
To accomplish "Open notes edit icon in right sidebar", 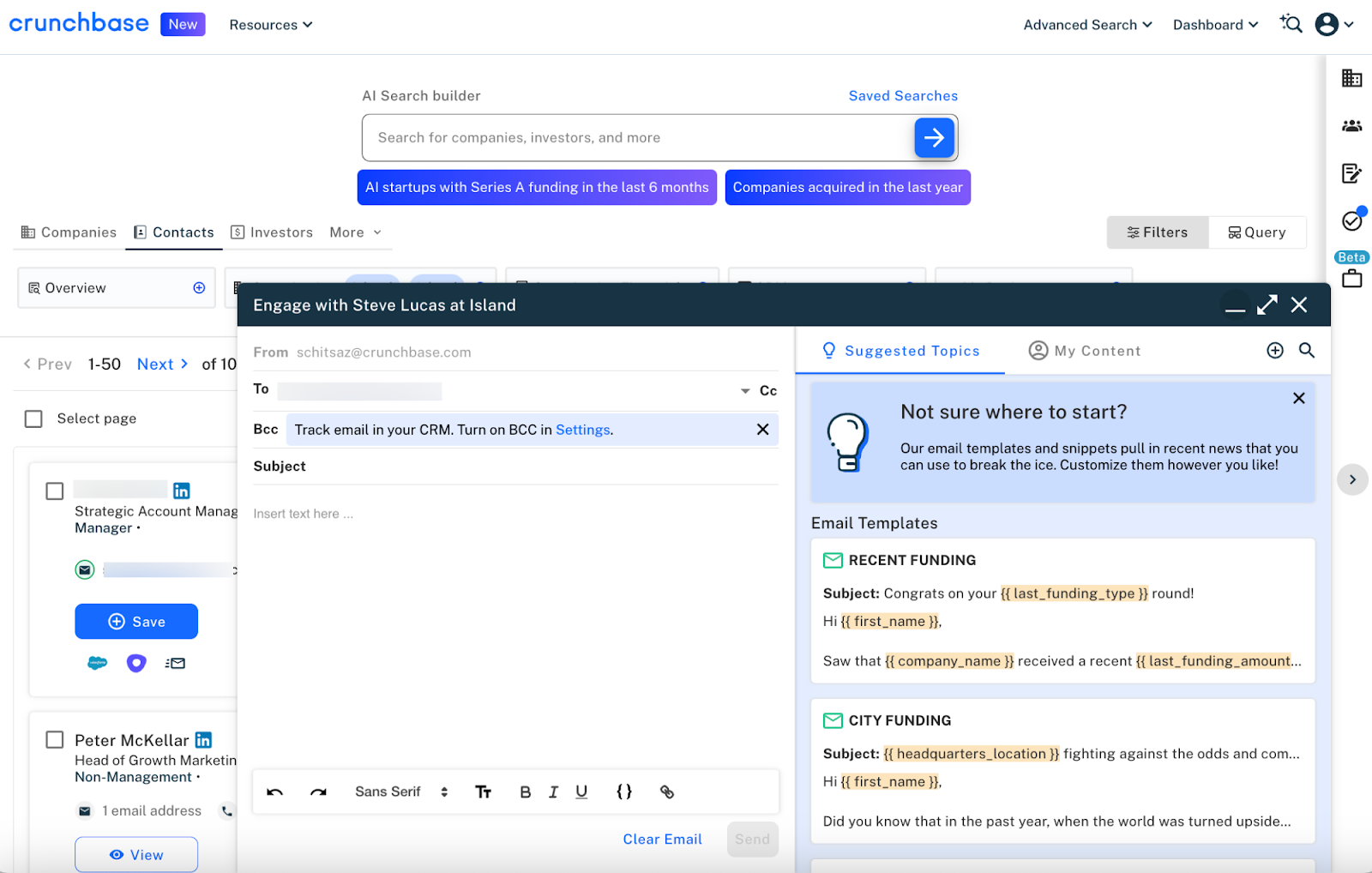I will click(x=1352, y=174).
